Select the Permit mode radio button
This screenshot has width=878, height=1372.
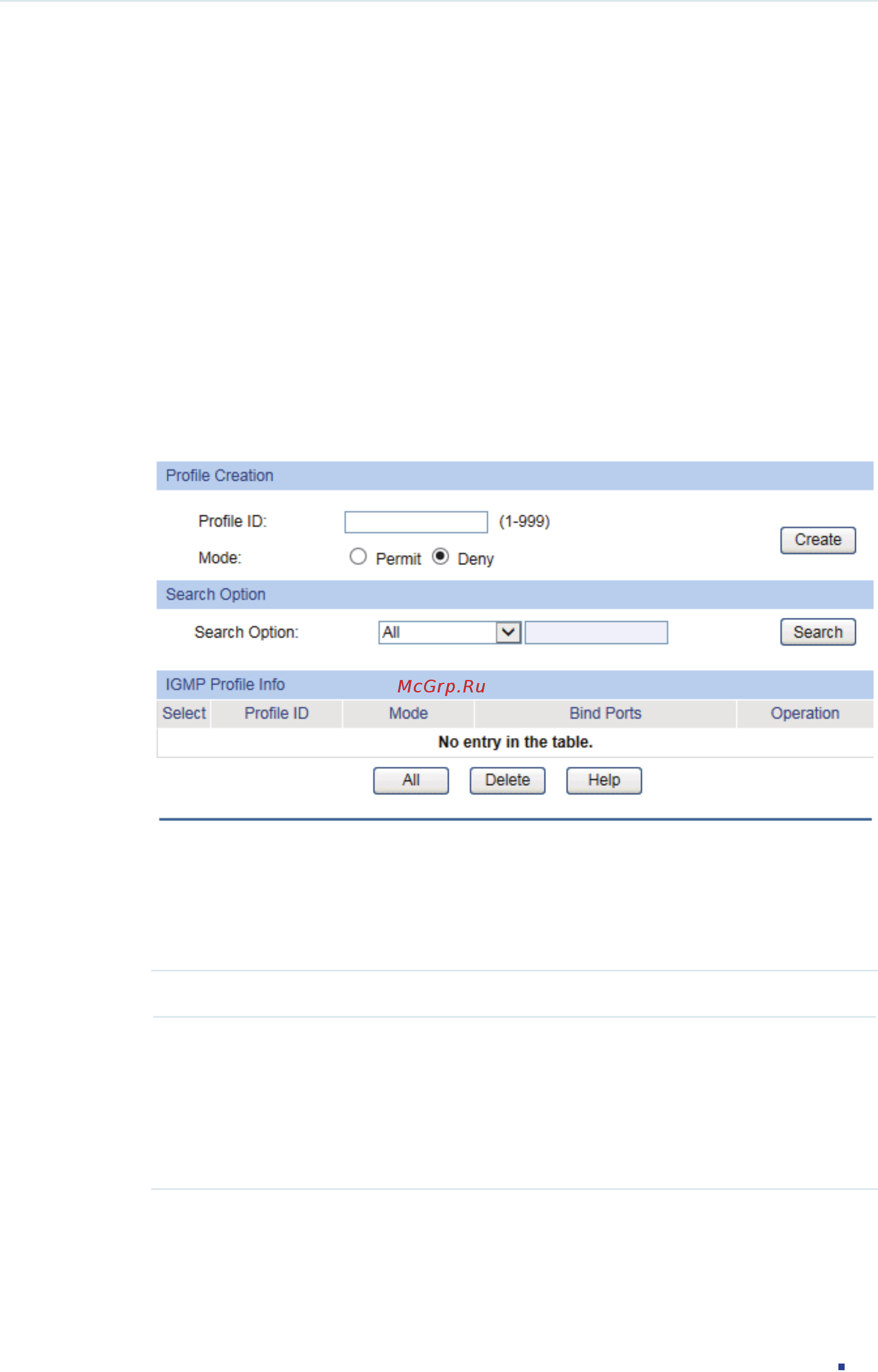tap(358, 557)
